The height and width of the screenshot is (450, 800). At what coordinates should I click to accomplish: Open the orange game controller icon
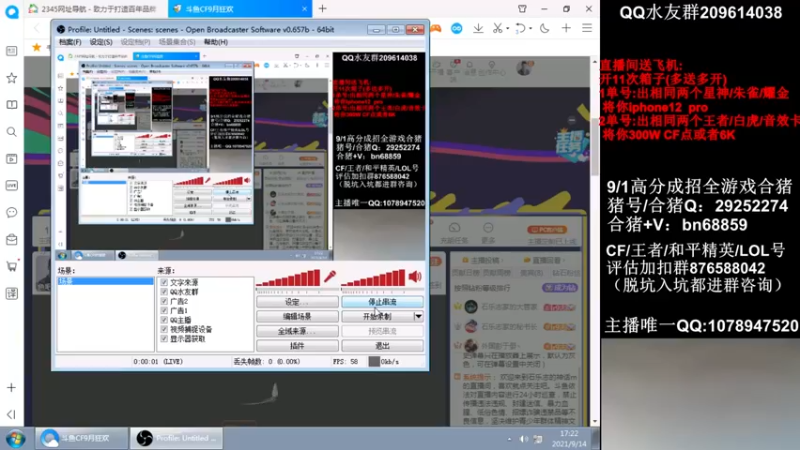point(435,29)
